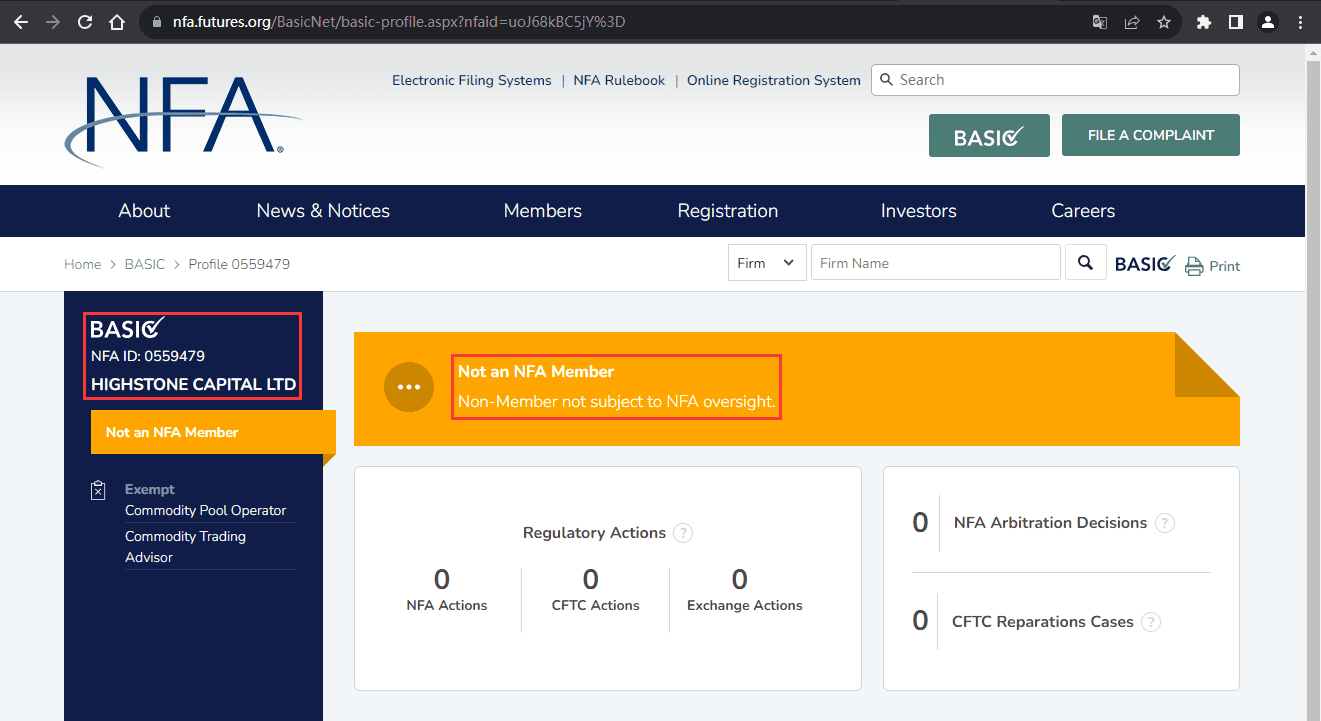Click the Regulatory Actions heading
This screenshot has width=1321, height=721.
coord(594,533)
